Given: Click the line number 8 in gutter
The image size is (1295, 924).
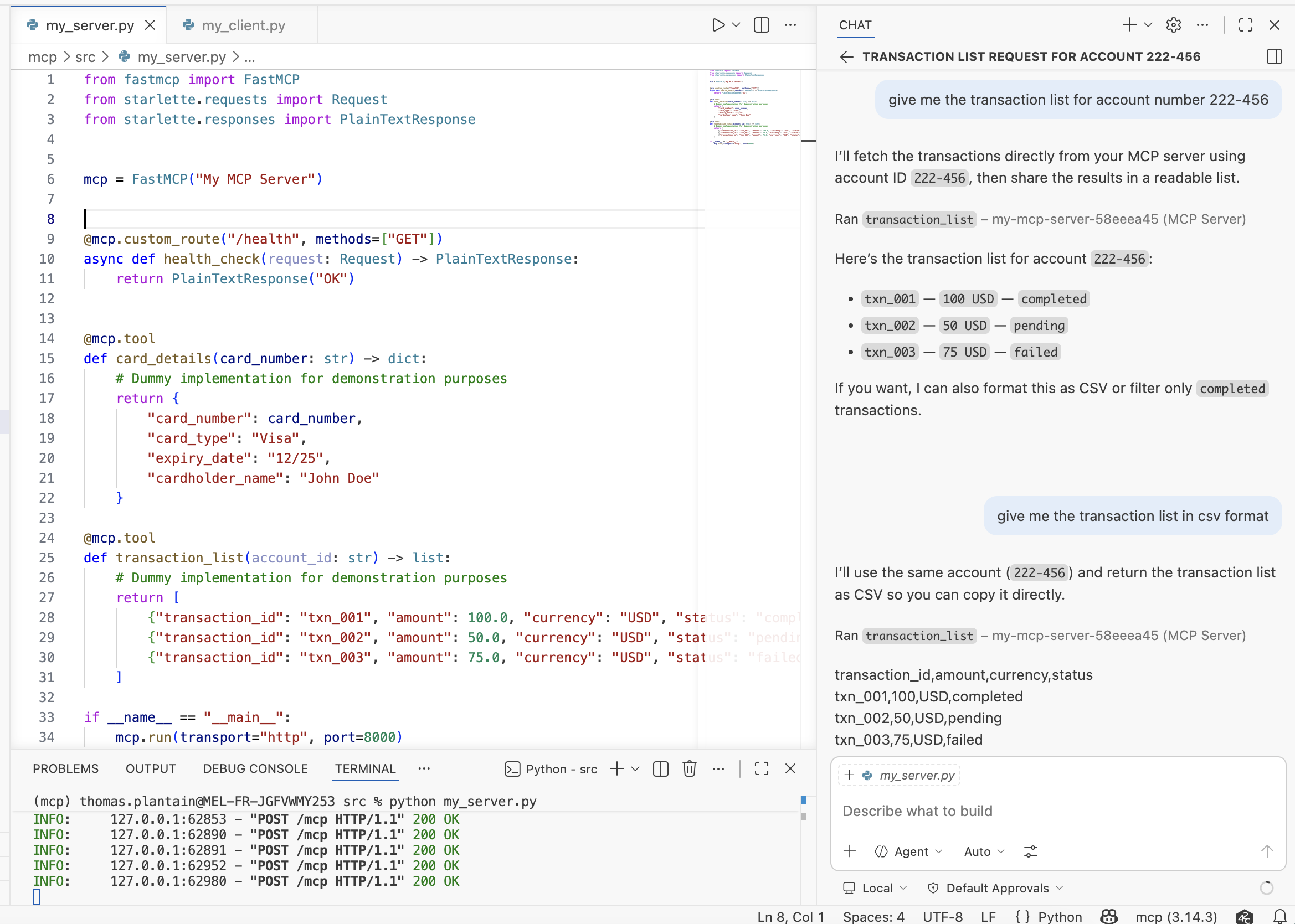Looking at the screenshot, I should pos(50,219).
